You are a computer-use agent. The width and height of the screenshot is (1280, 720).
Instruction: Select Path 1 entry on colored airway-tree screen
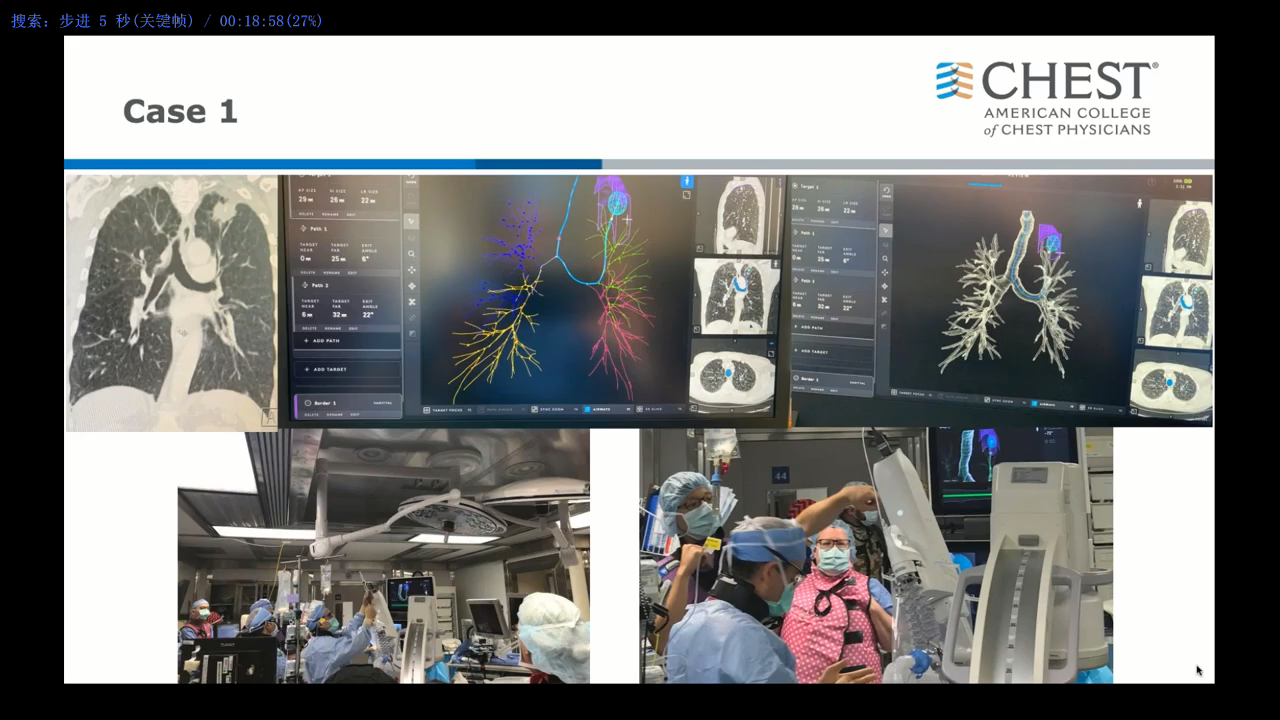pyautogui.click(x=318, y=229)
